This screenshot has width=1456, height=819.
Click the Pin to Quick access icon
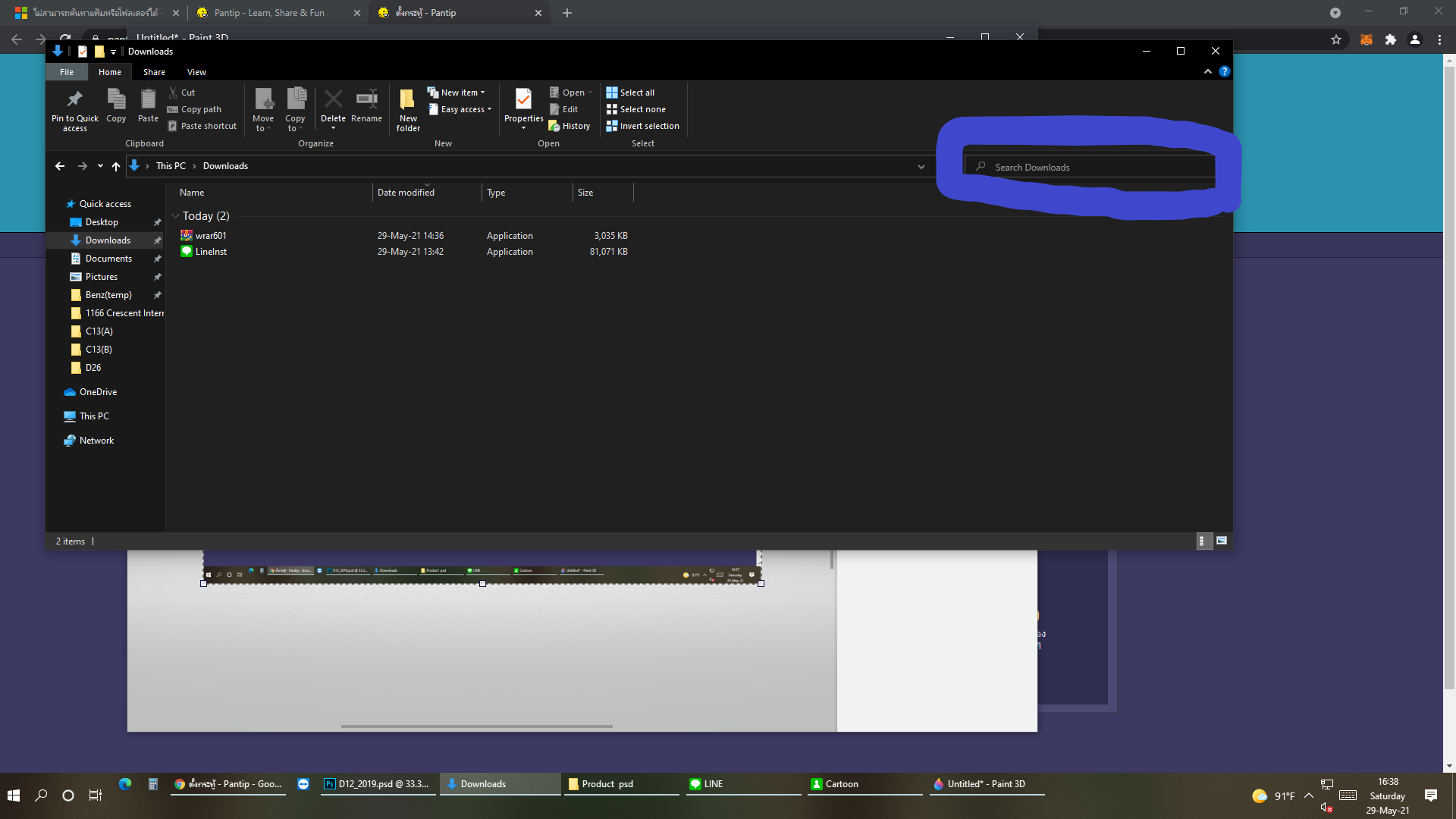click(74, 100)
